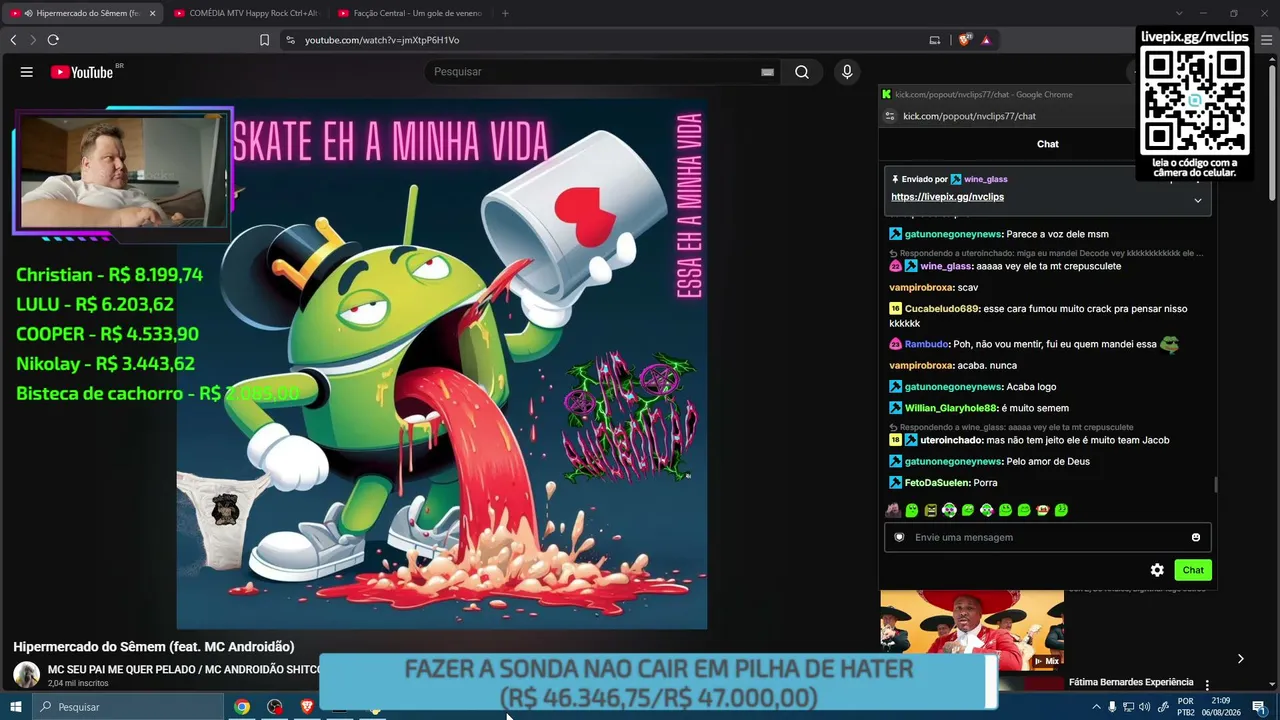Open Rambudo's chat username
The width and height of the screenshot is (1280, 720).
[x=927, y=344]
